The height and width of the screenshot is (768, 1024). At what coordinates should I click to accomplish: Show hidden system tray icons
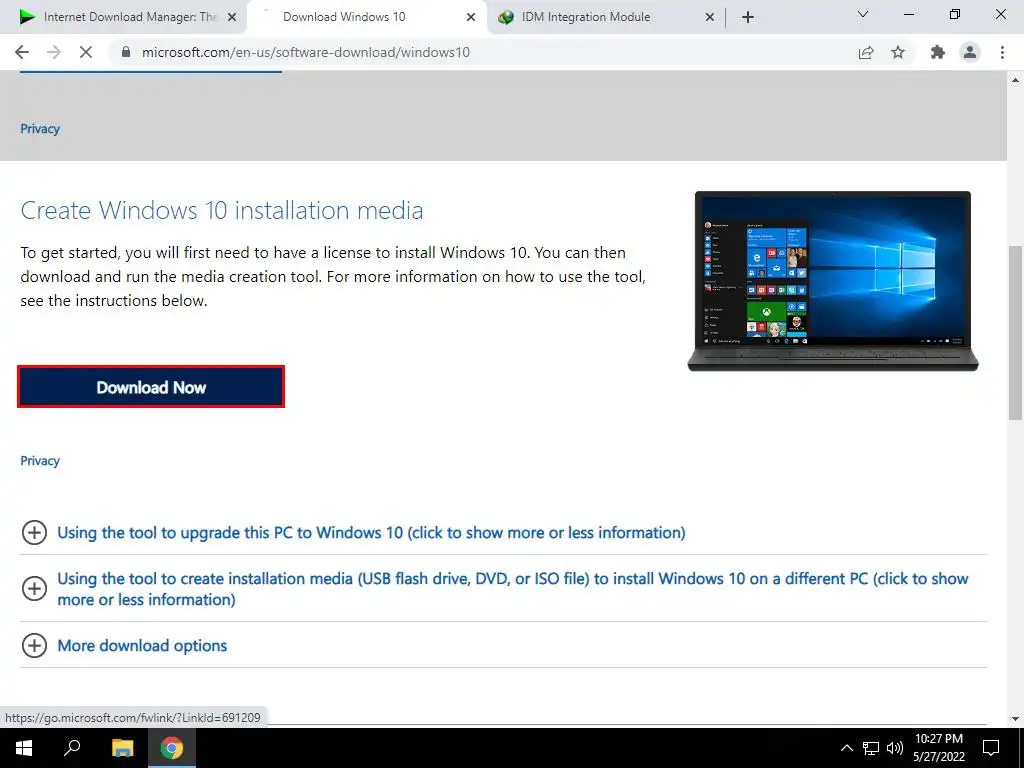846,748
